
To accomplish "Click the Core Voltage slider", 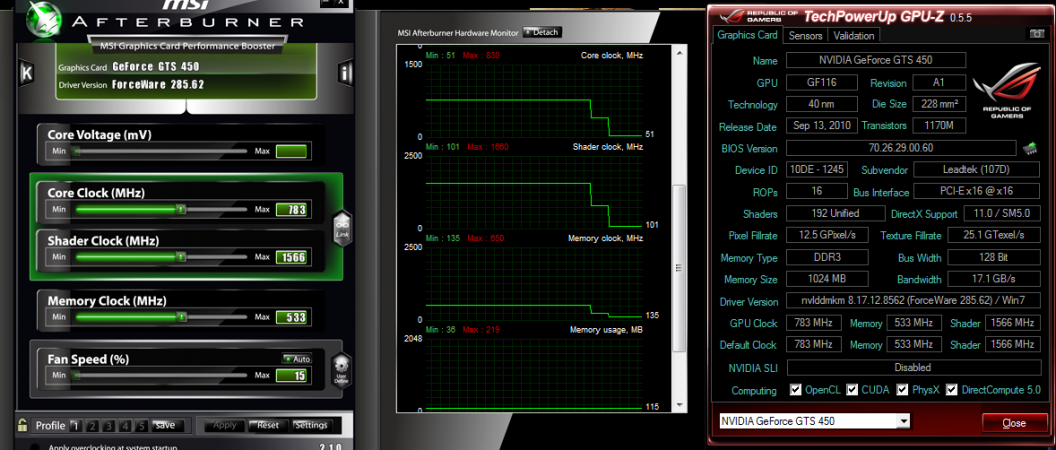I will pos(160,151).
